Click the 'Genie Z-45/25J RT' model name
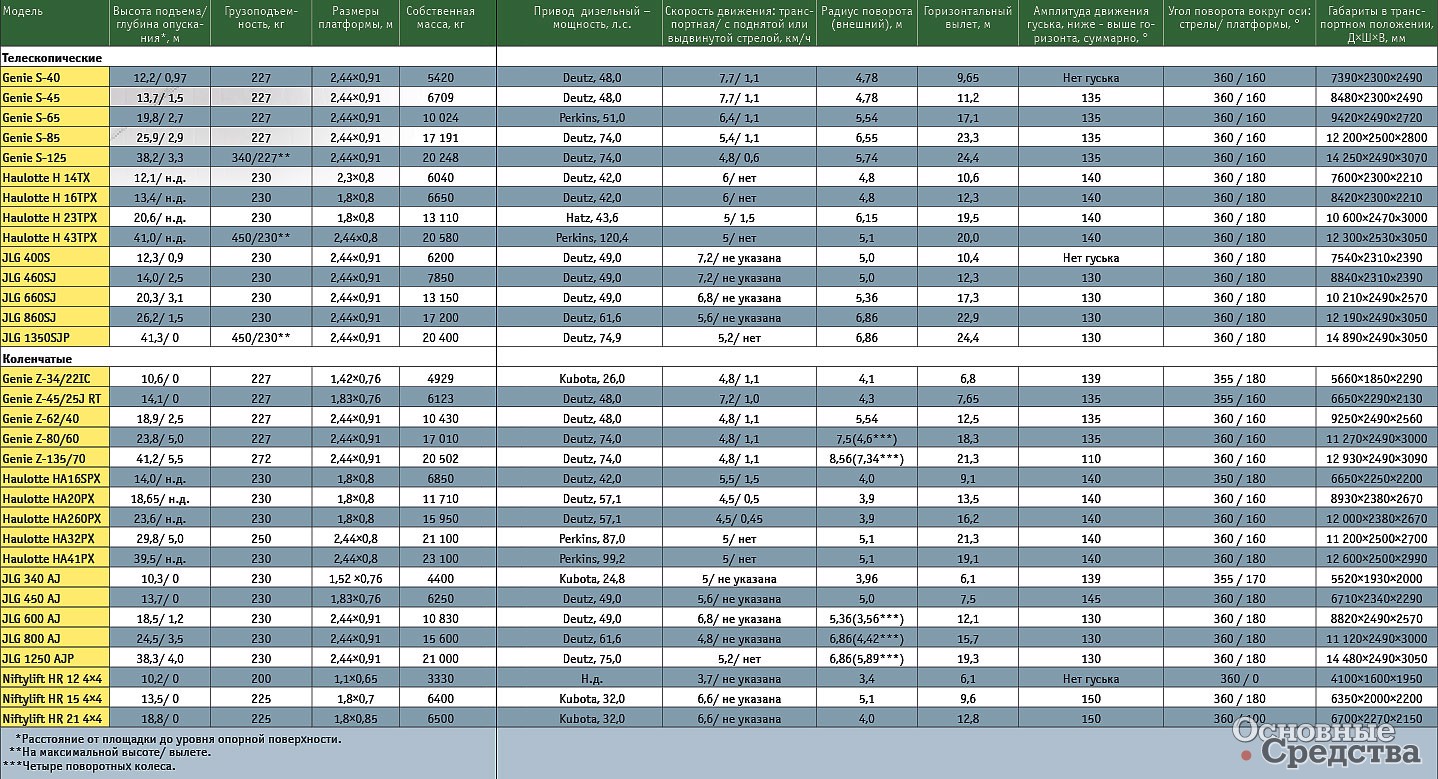Viewport: 1438px width, 779px height. pyautogui.click(x=51, y=398)
